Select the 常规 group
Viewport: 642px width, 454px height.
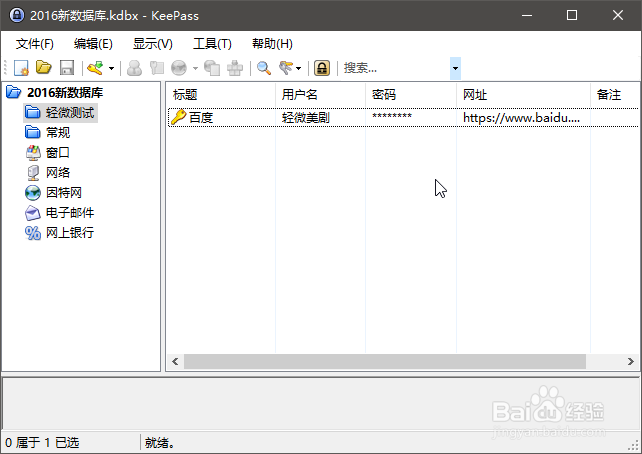(x=58, y=132)
